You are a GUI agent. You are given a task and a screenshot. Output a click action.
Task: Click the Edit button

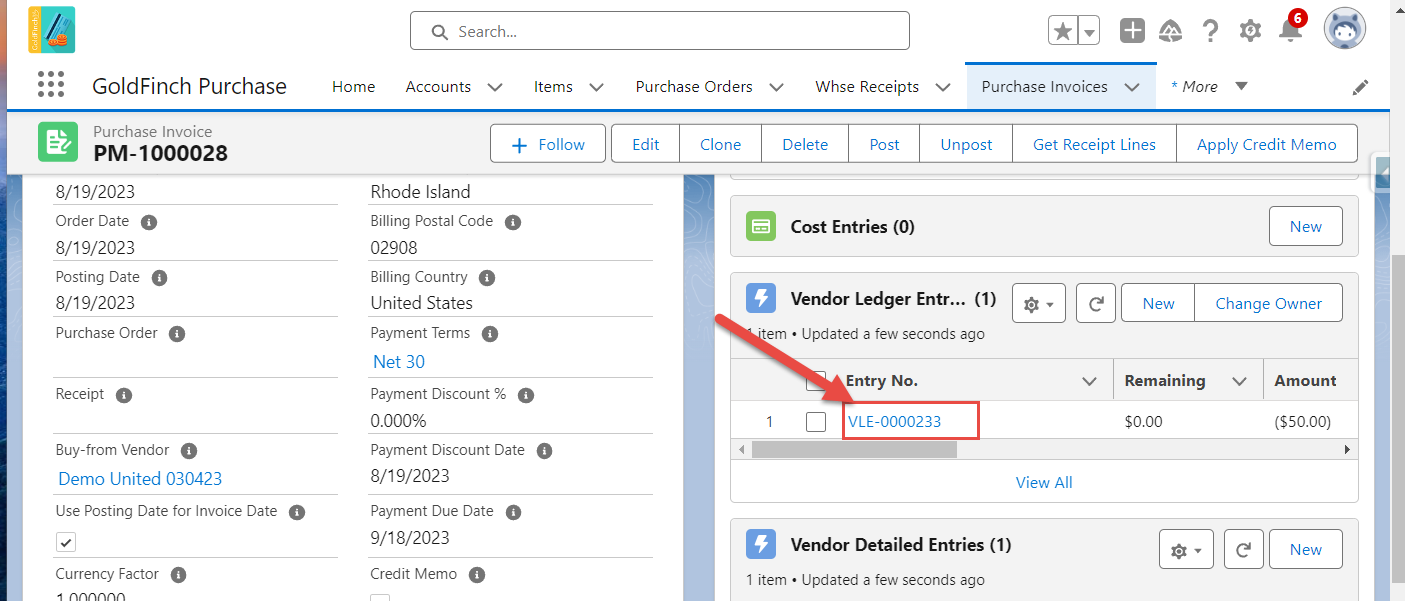click(x=646, y=144)
